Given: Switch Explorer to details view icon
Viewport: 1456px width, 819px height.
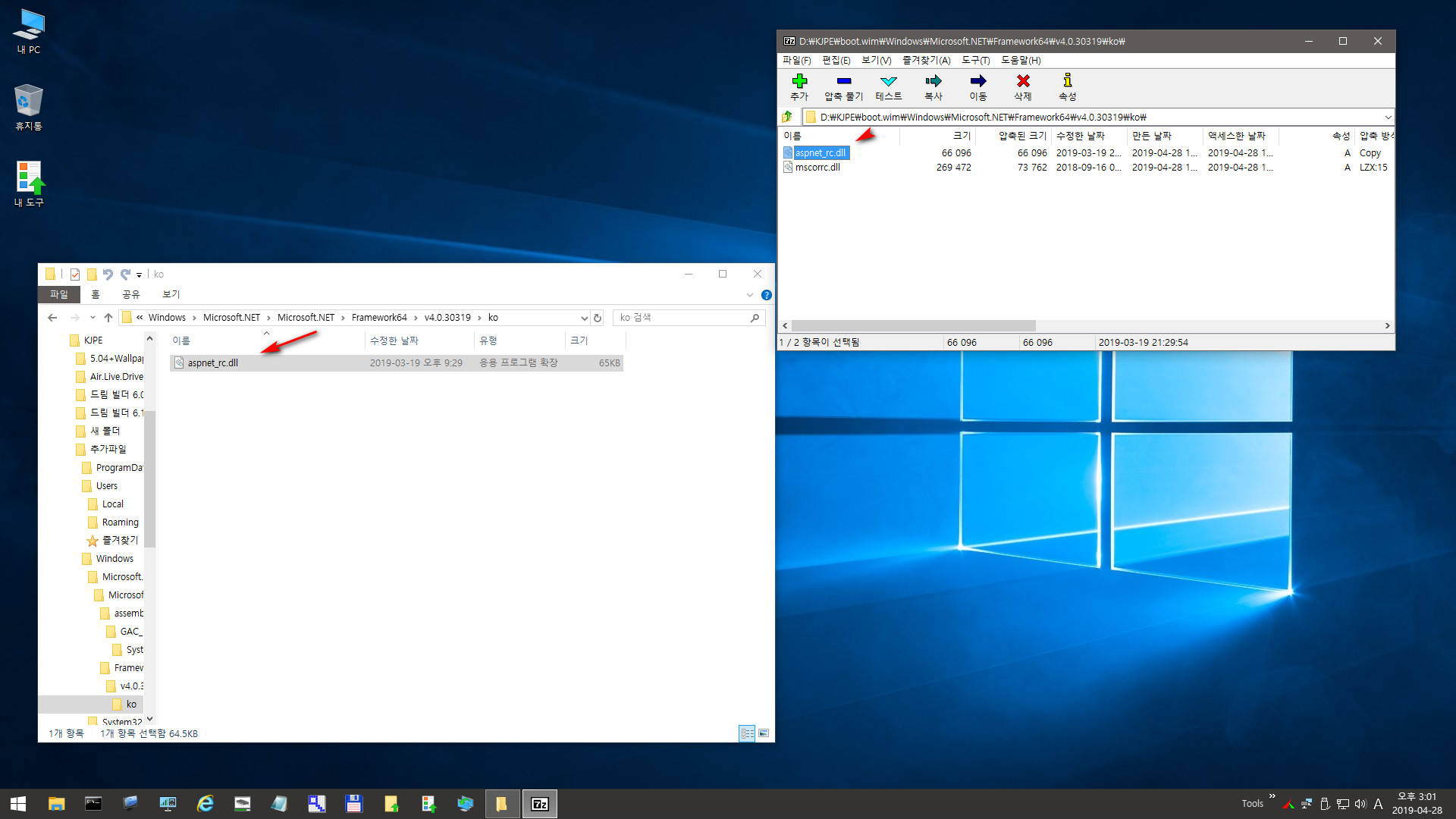Looking at the screenshot, I should 747,733.
